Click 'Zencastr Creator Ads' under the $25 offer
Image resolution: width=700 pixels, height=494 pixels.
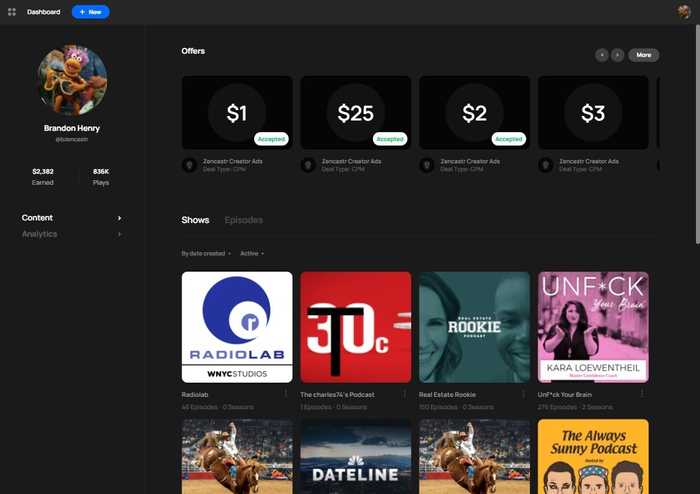[351, 161]
